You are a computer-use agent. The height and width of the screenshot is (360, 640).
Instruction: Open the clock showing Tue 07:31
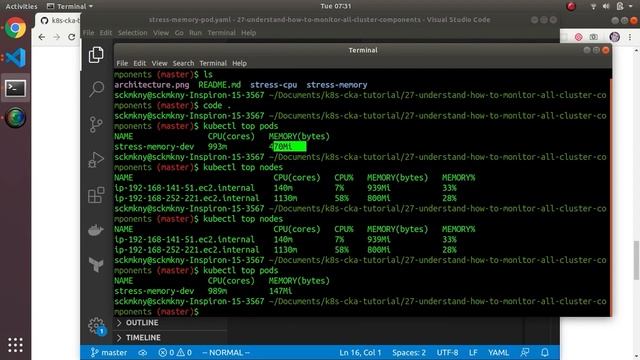(x=336, y=6)
